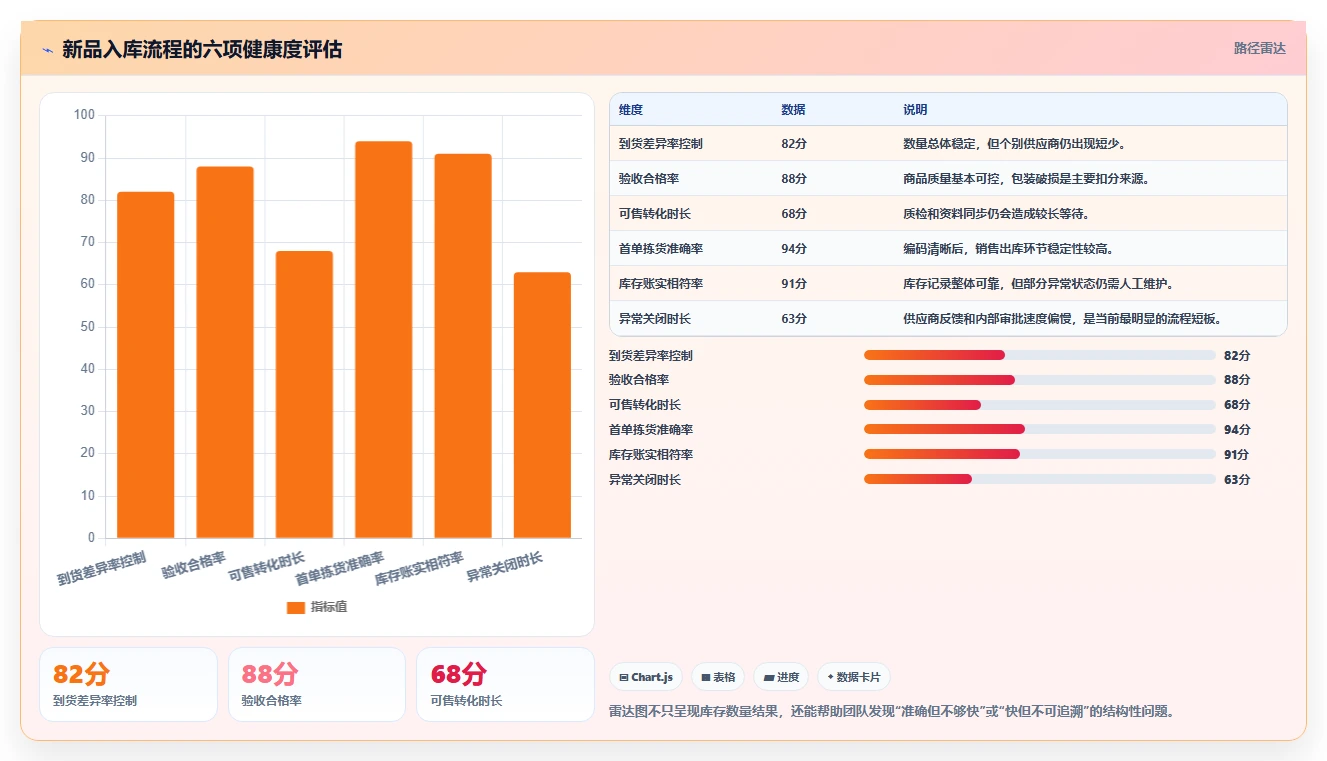
Task: Open the 68分 可售转化时长 stat card
Action: (506, 684)
